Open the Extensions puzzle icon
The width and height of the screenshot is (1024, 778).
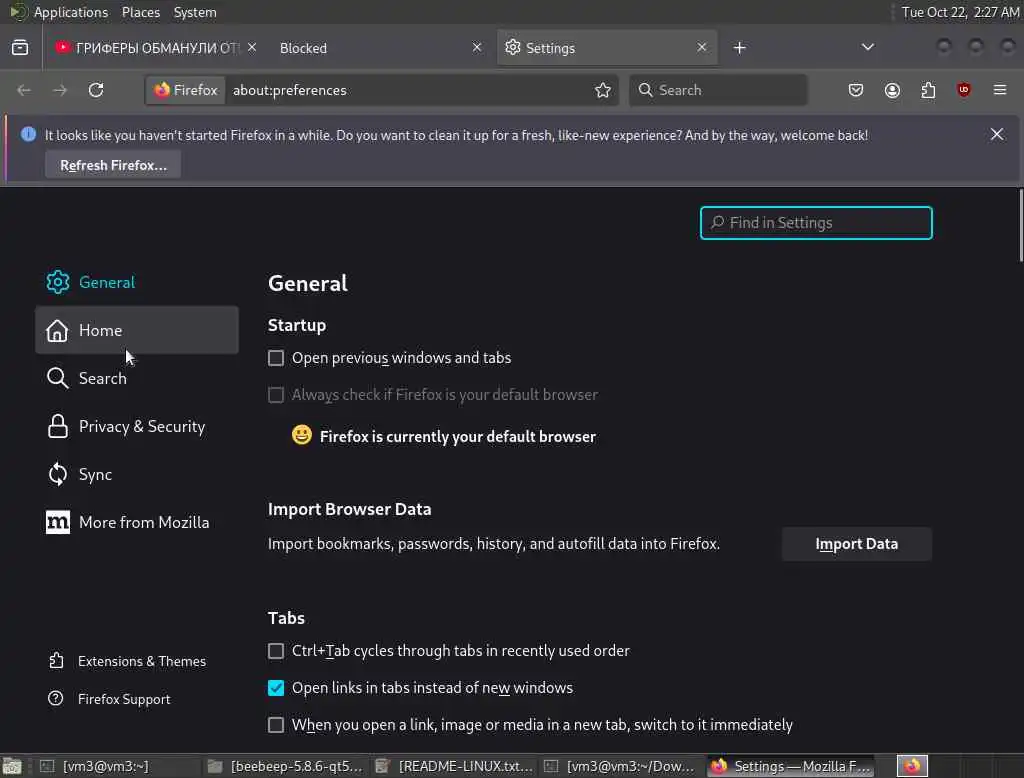click(x=928, y=90)
